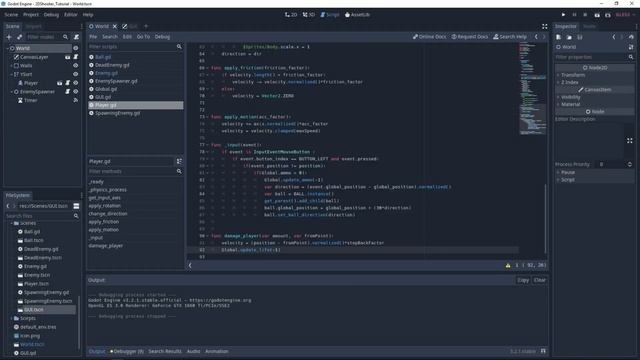Switch to the 2D workspace
The height and width of the screenshot is (360, 640).
coord(291,15)
